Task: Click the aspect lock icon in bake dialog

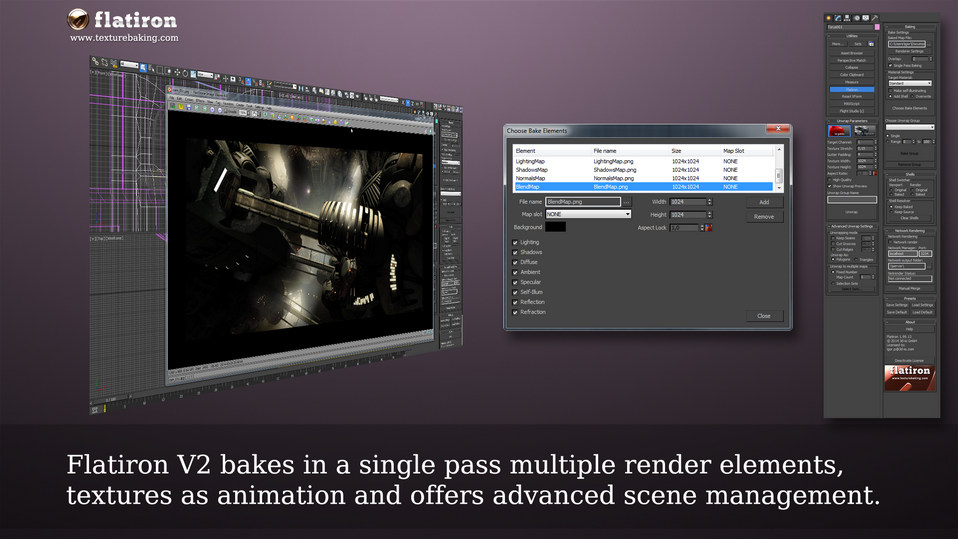Action: click(x=709, y=227)
